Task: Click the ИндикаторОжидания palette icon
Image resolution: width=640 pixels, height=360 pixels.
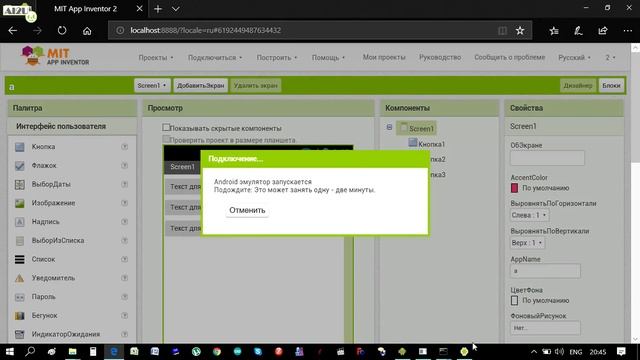Action: [20, 334]
